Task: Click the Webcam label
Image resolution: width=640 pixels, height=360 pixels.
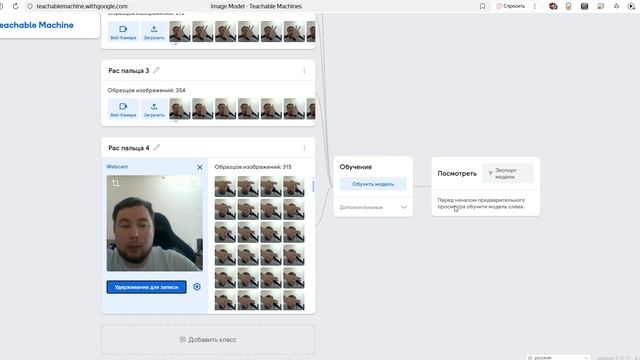Action: coord(117,167)
